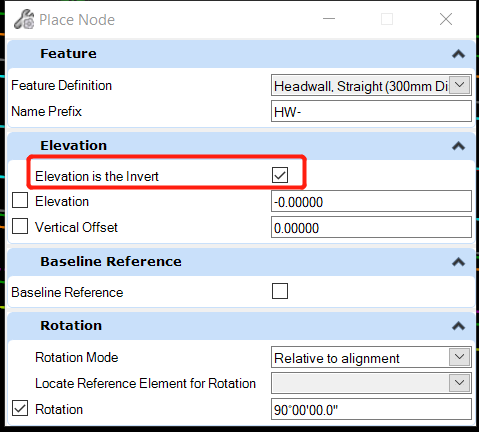Enable the Elevation lock checkbox

20,201
